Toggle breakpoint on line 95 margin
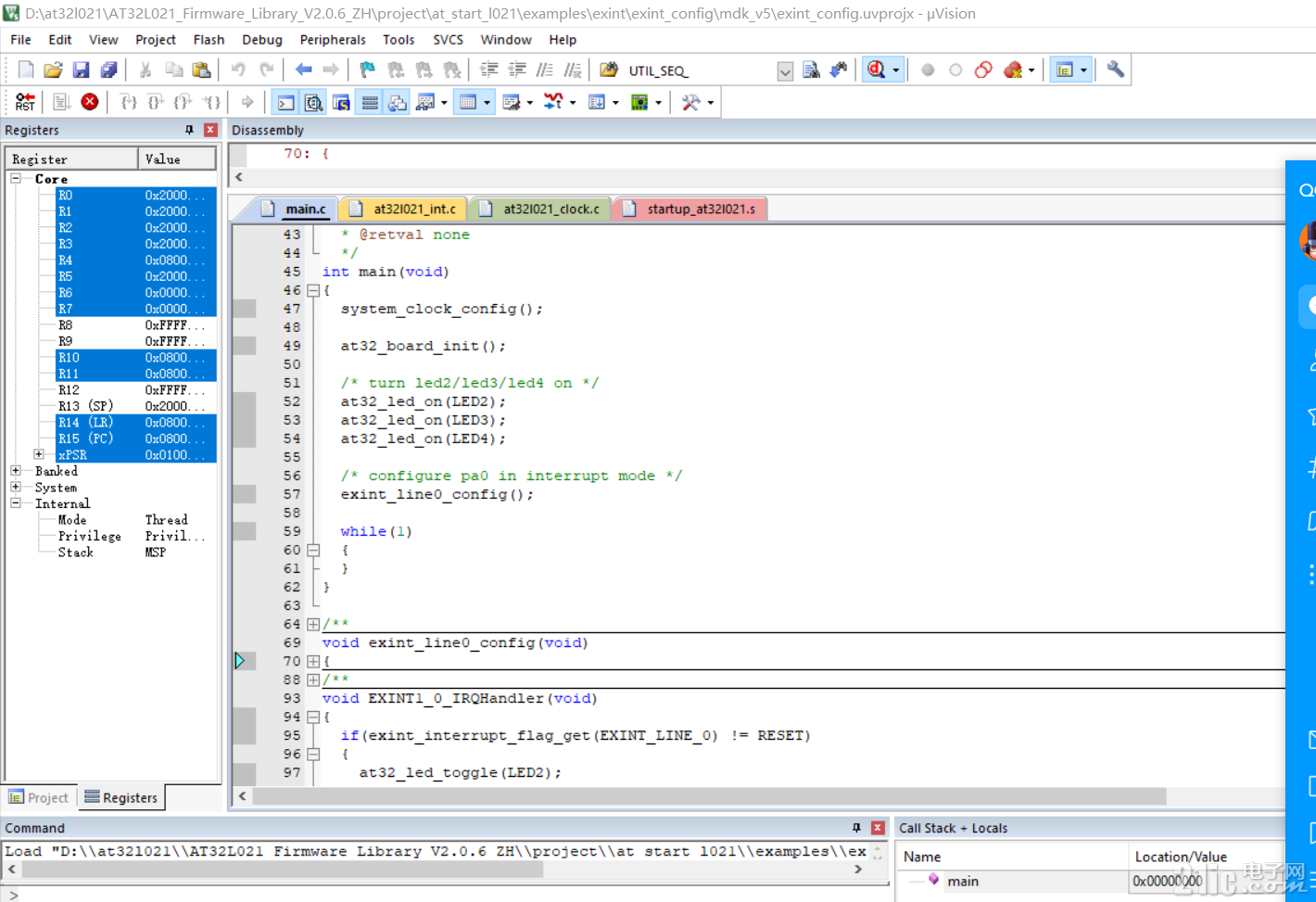 tap(245, 735)
